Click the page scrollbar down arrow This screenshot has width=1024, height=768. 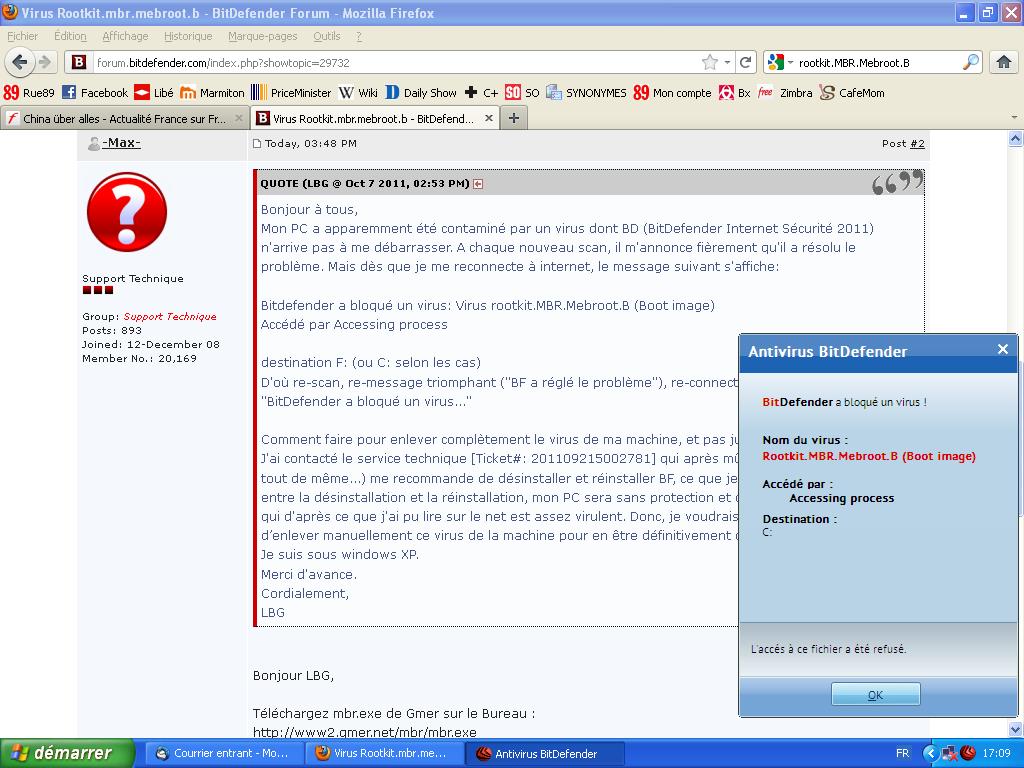click(1015, 729)
